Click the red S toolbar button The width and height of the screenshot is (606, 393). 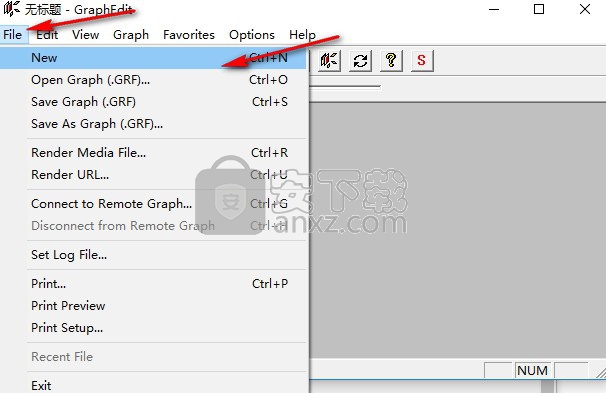pos(422,61)
